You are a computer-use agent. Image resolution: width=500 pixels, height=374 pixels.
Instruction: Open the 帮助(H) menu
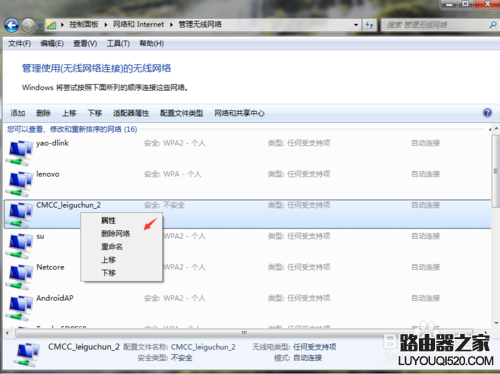point(151,44)
